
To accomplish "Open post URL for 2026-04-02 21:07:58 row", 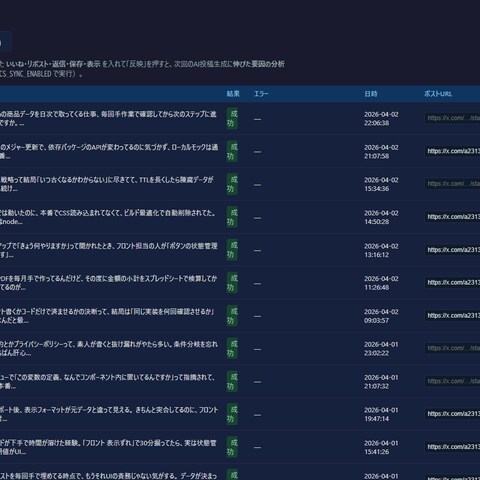I will coord(453,151).
